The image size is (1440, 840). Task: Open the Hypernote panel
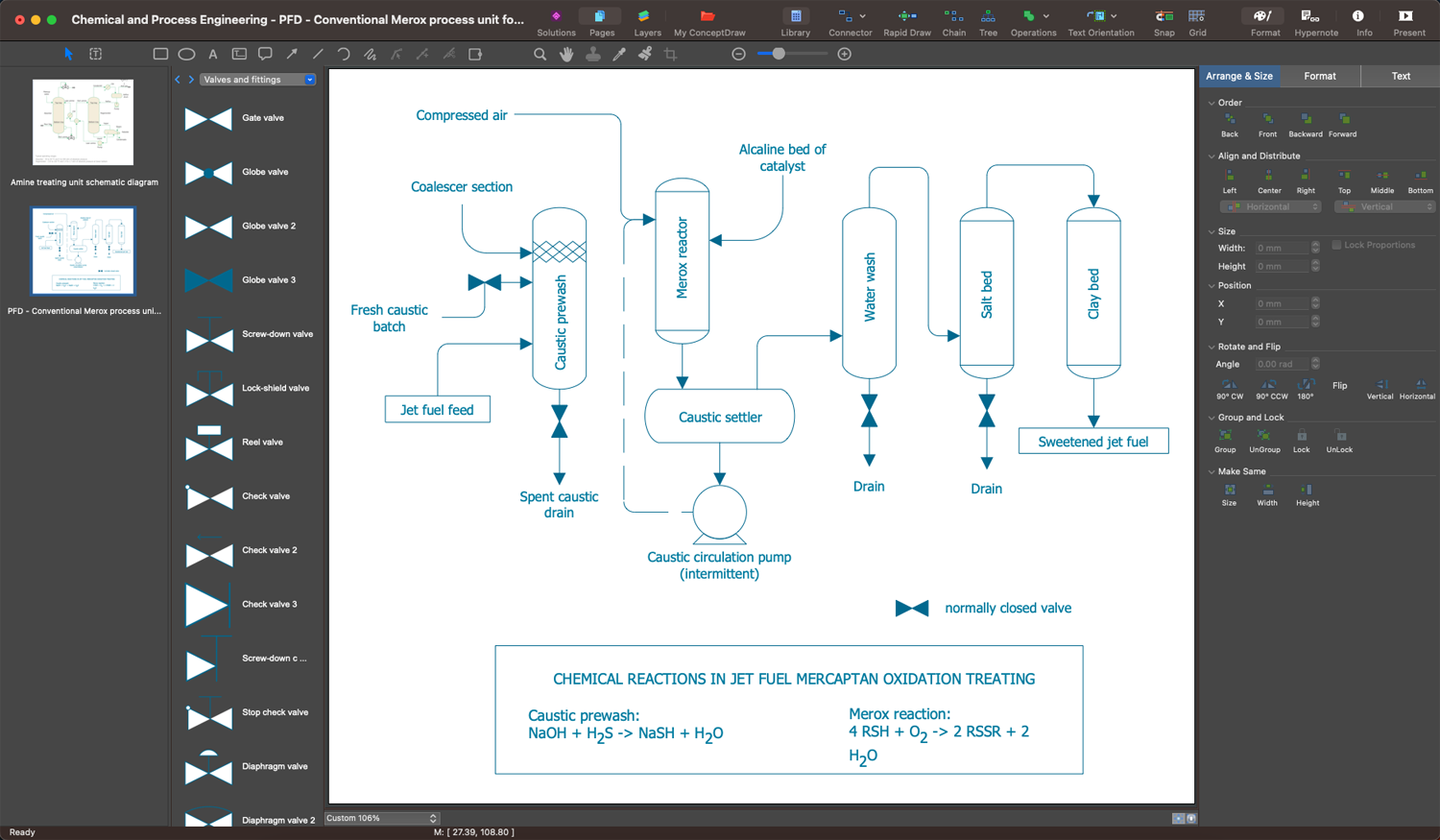coord(1315,22)
